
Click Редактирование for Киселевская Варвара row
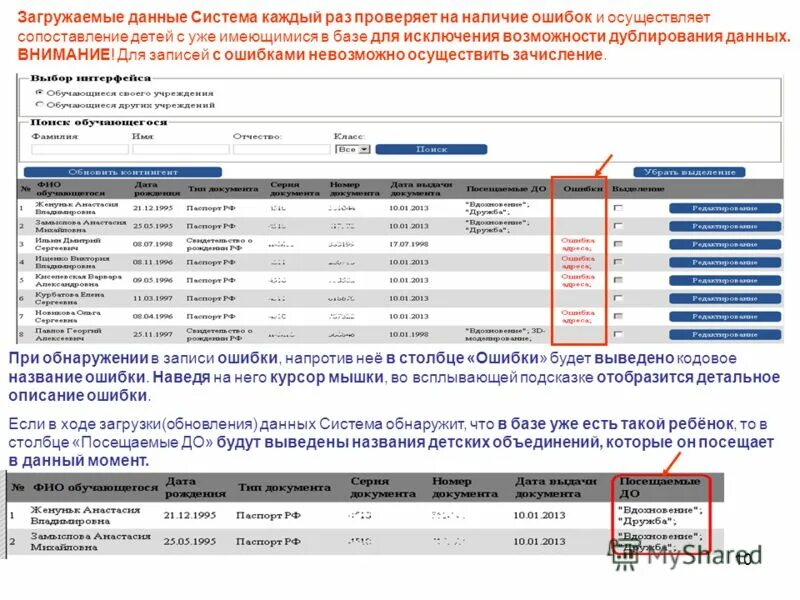pos(725,281)
